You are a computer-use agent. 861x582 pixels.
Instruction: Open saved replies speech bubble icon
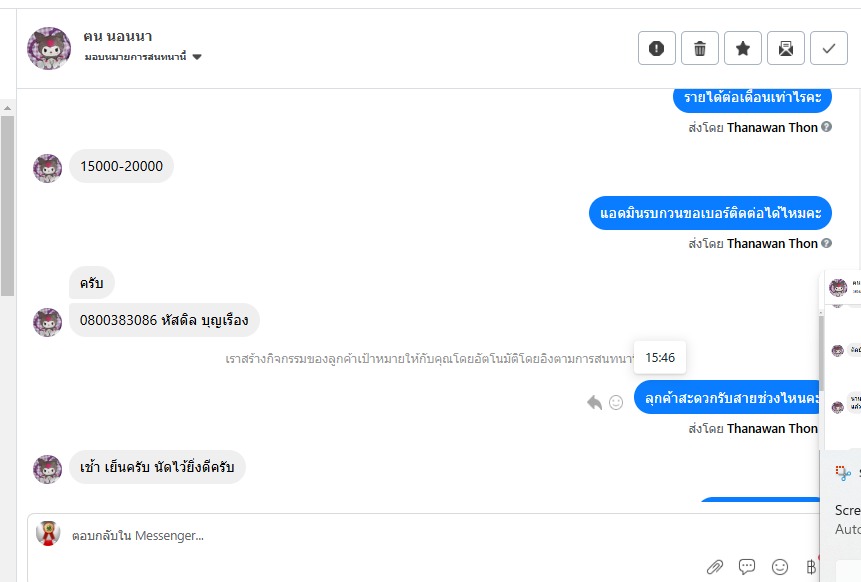747,566
